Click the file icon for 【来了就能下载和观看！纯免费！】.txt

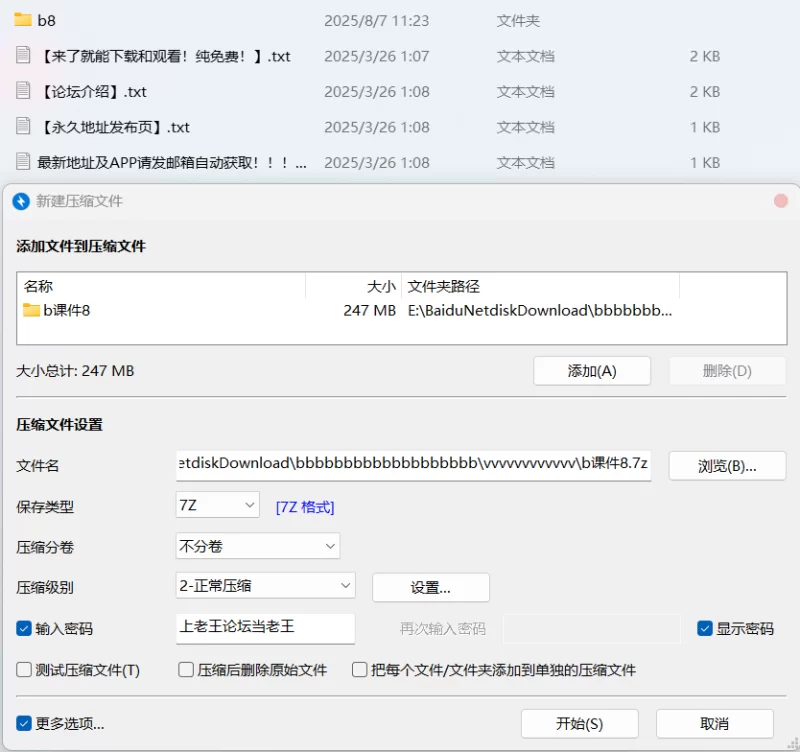tap(22, 55)
